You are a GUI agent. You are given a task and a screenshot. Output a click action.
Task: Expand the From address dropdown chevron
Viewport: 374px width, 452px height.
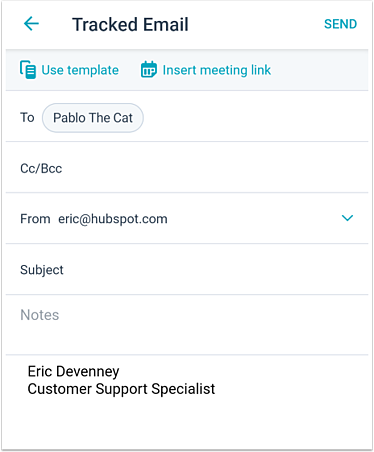(347, 218)
